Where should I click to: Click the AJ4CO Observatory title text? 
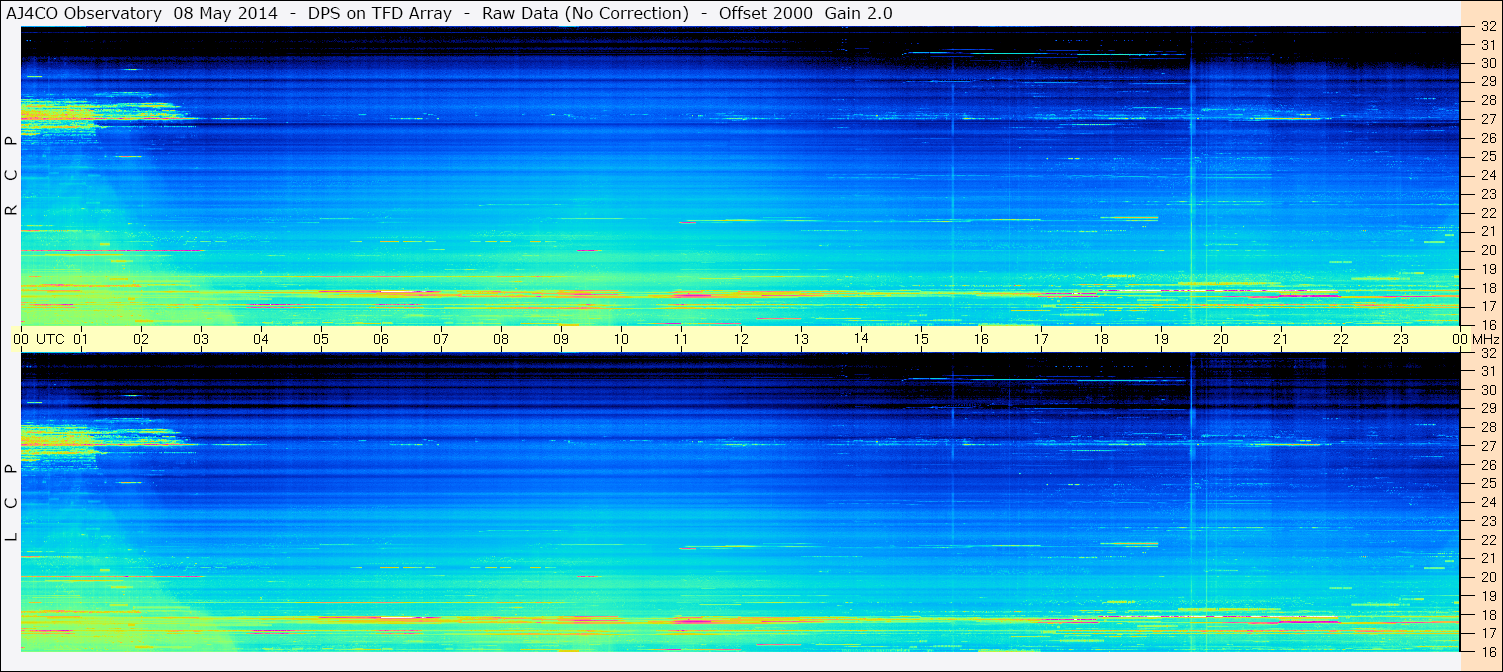click(86, 13)
